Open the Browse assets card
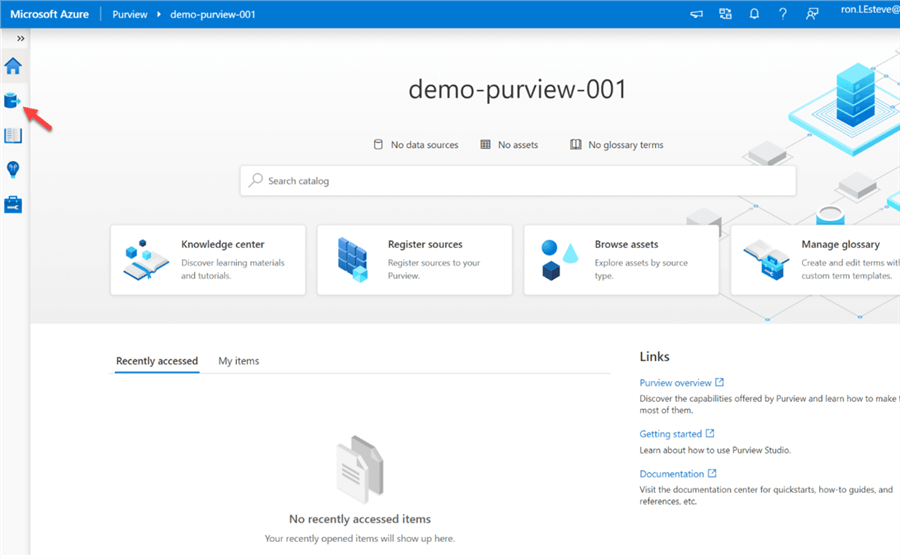This screenshot has width=900, height=559. 621,260
